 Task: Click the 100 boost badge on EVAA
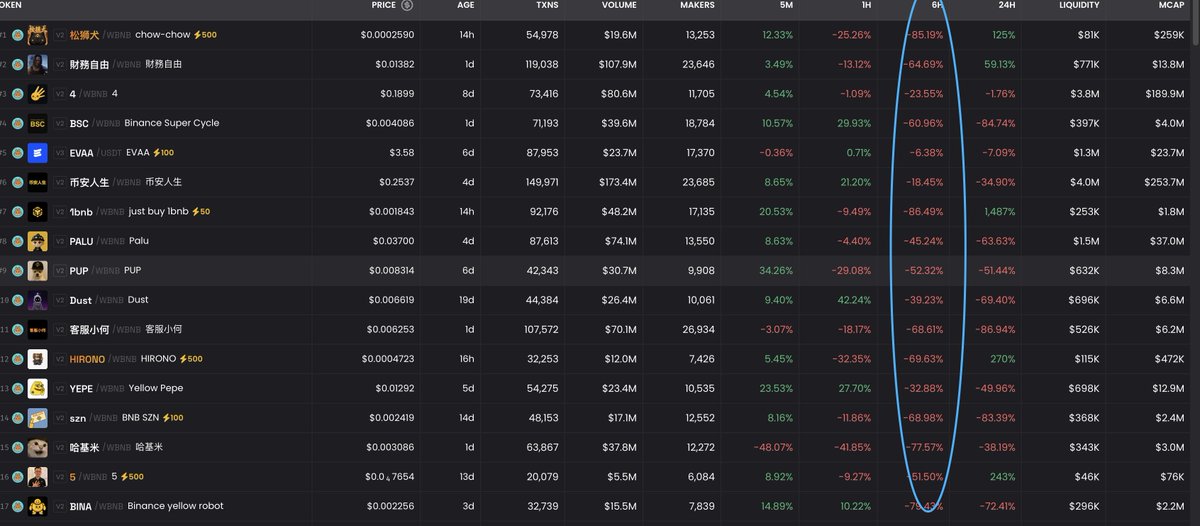(162, 153)
